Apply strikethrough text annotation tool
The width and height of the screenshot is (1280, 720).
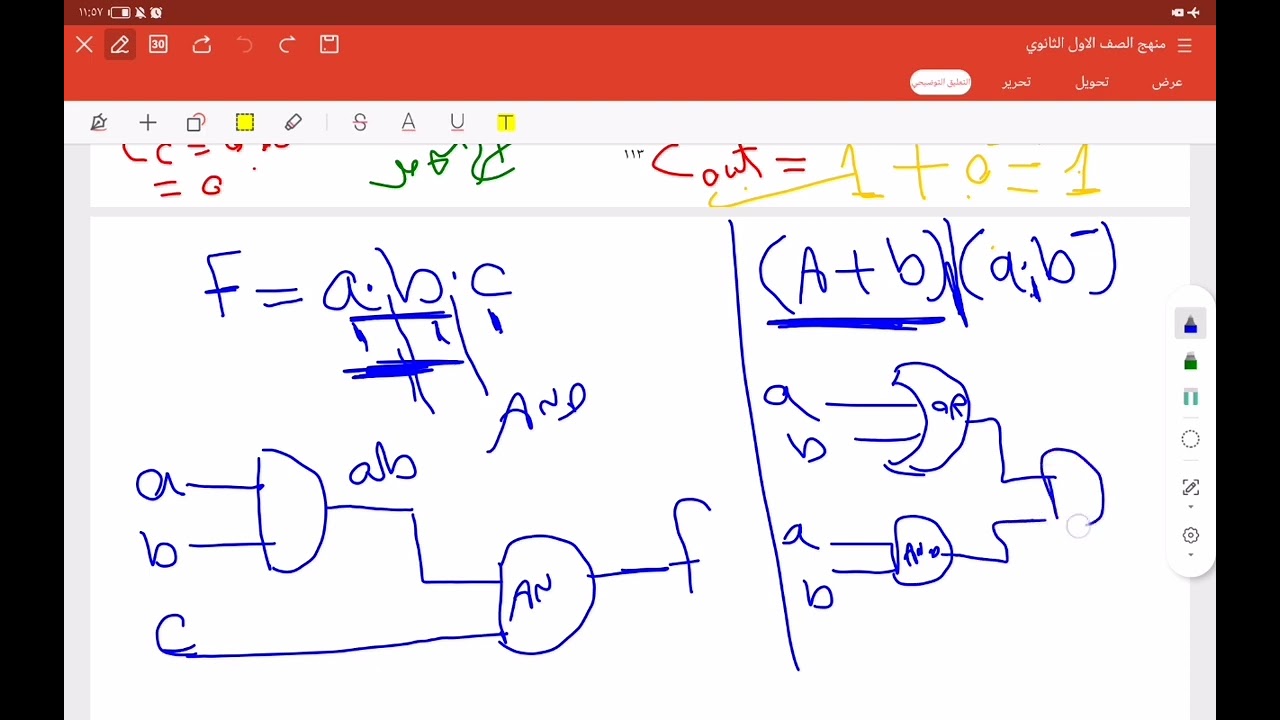pos(360,122)
